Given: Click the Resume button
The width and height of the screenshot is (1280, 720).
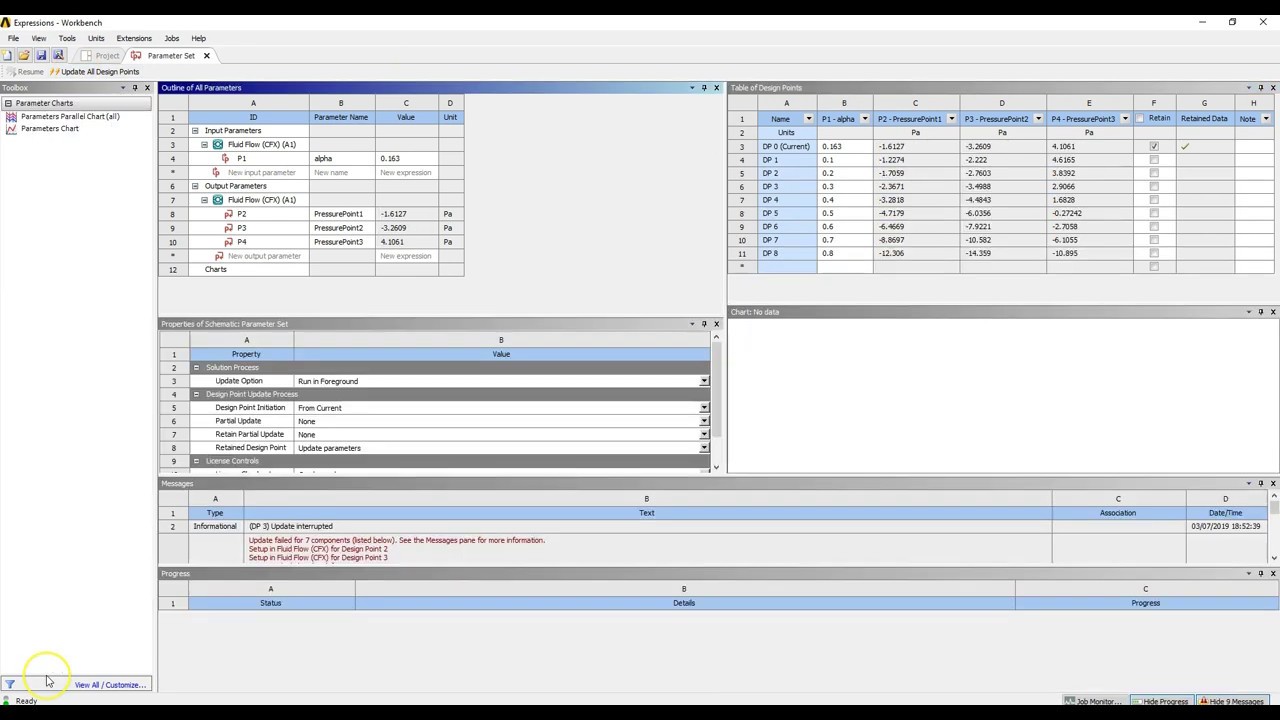Looking at the screenshot, I should coord(24,72).
